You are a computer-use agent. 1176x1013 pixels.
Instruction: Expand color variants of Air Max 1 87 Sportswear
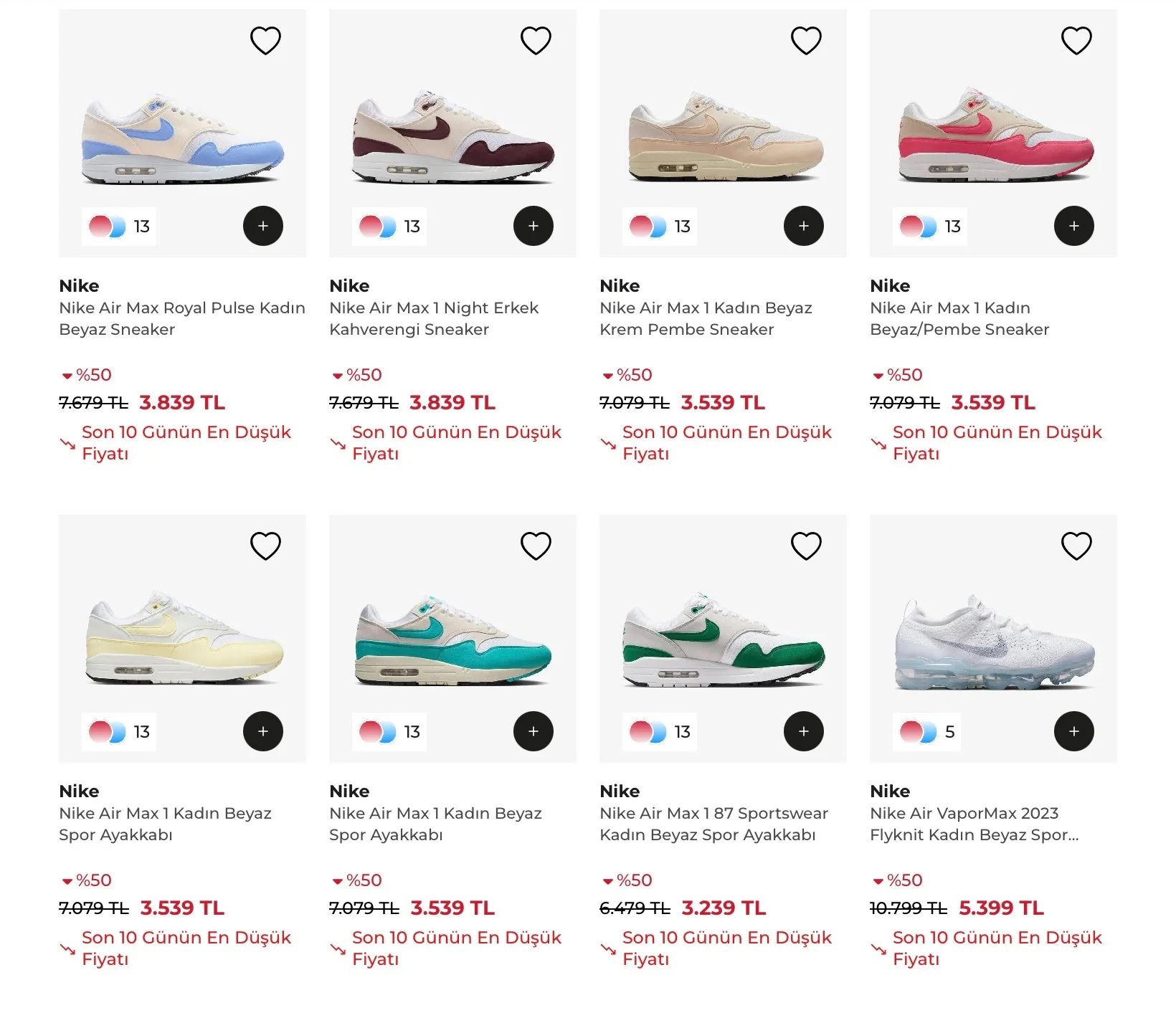point(659,731)
